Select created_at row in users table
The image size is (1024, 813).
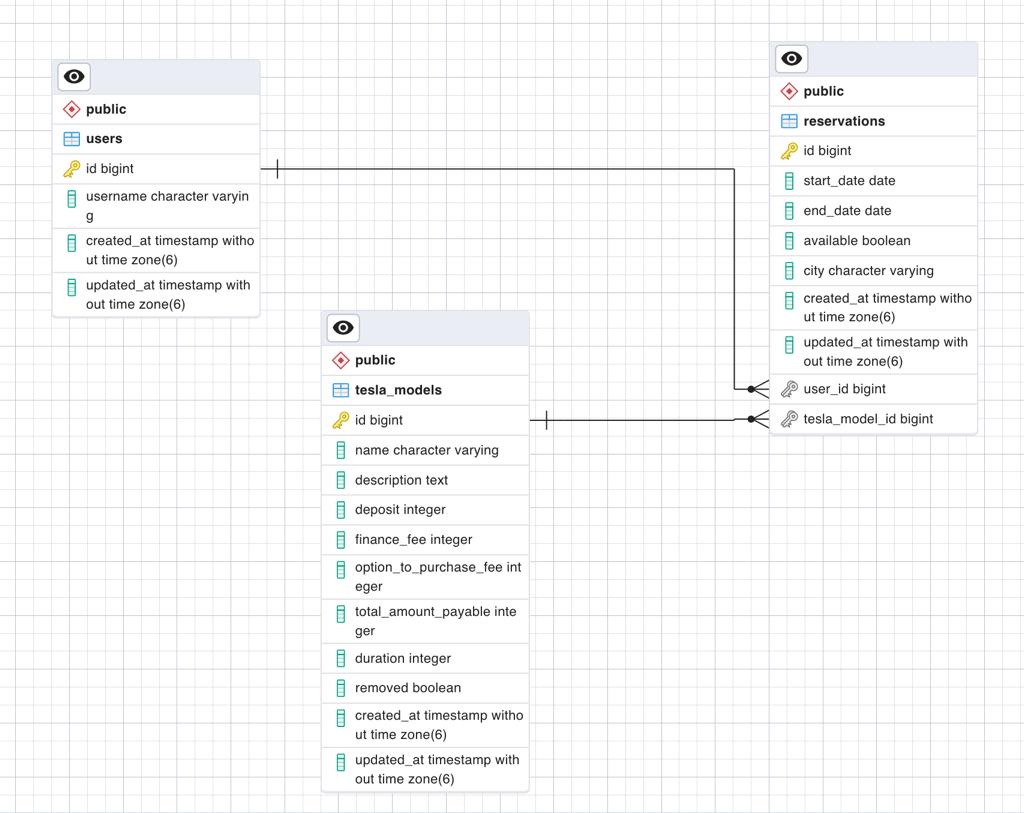(x=156, y=250)
